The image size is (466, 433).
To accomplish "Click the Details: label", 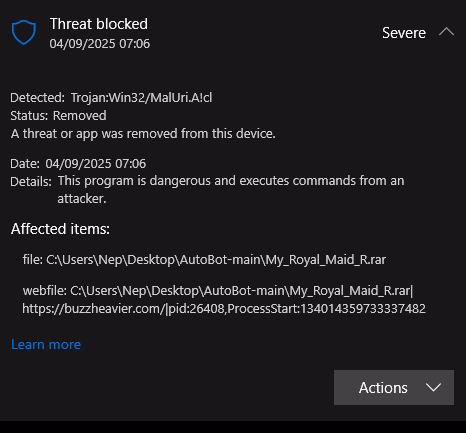I will click(31, 182).
